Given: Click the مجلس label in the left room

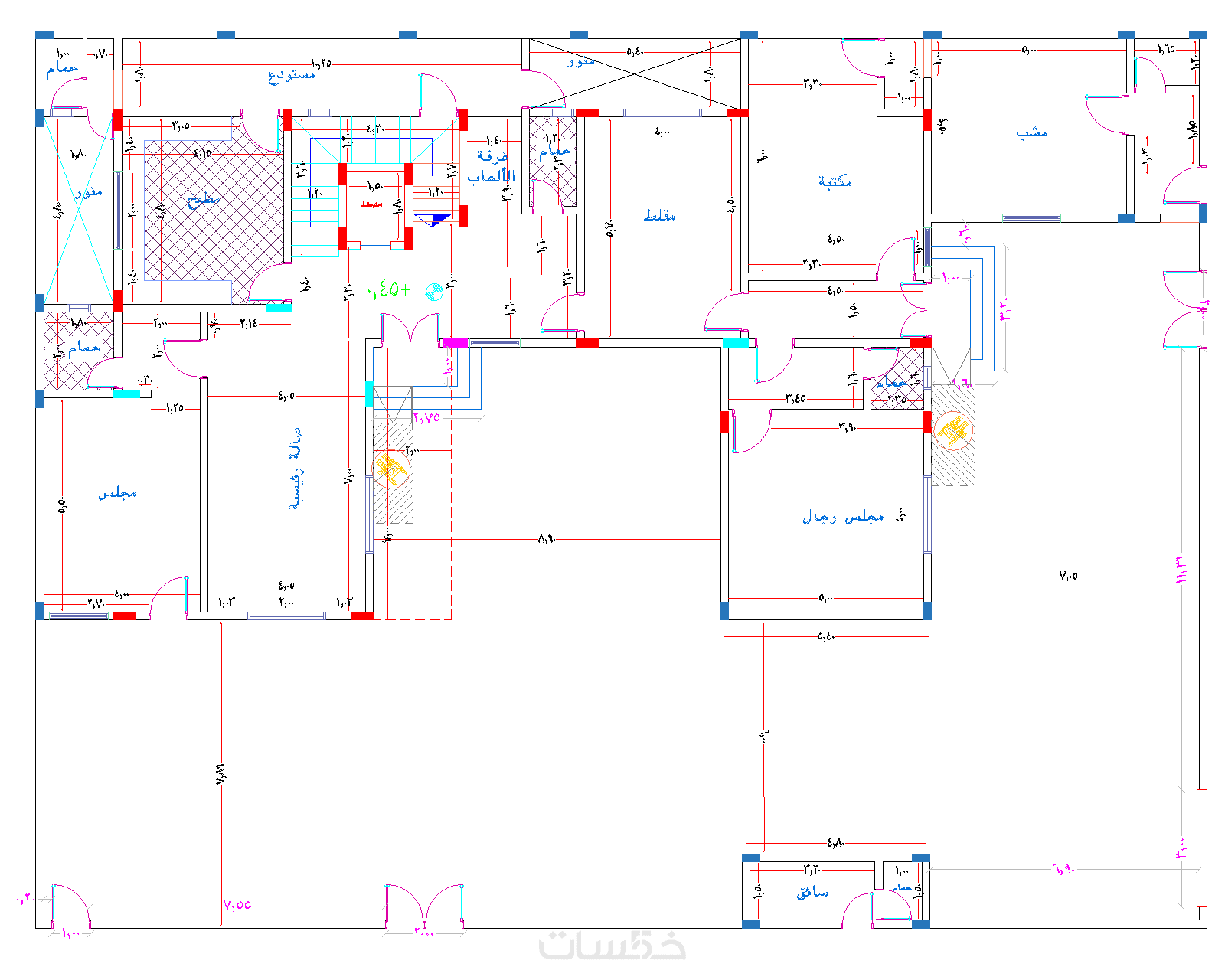Looking at the screenshot, I should click(117, 494).
